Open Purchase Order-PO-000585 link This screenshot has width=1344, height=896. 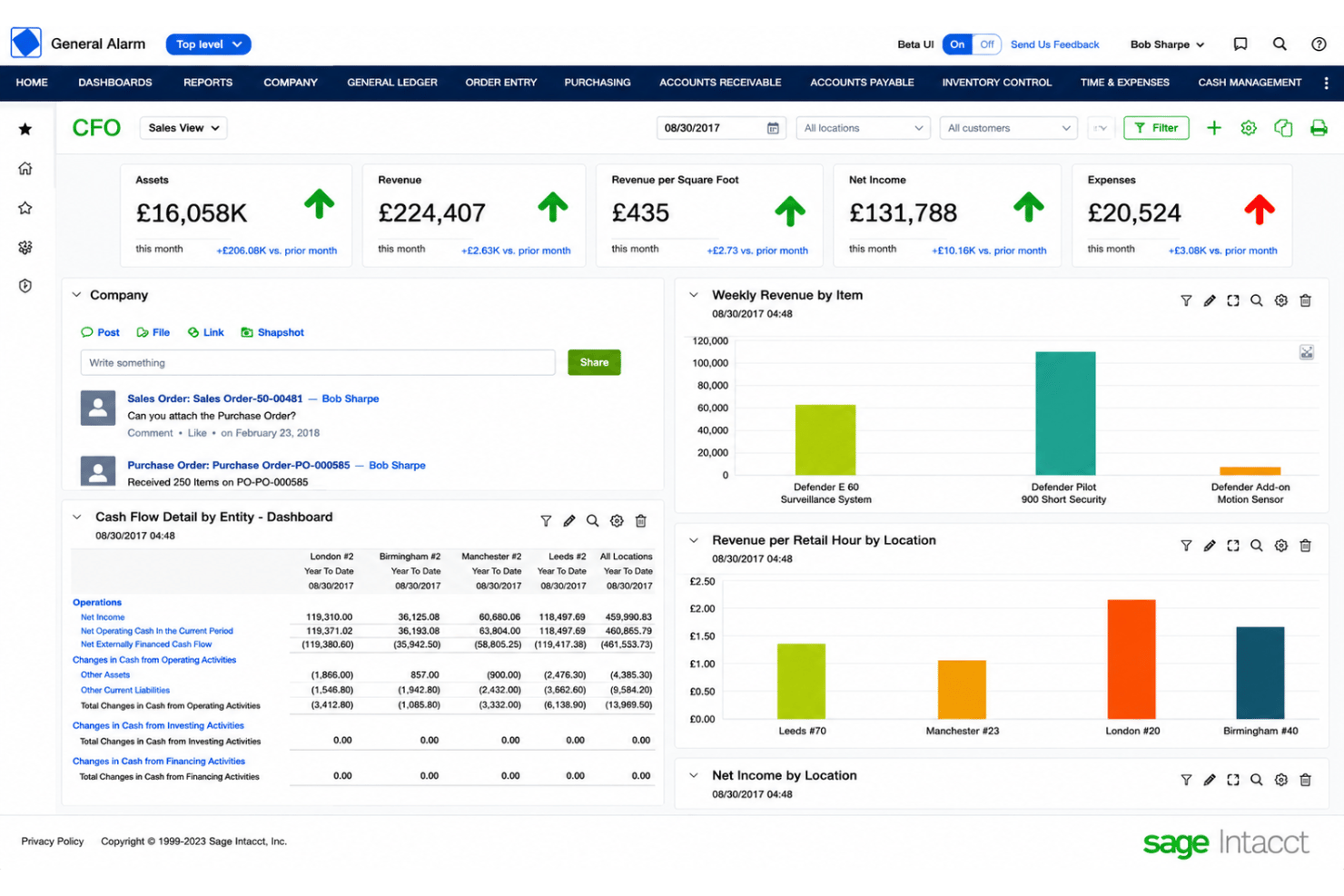[239, 465]
